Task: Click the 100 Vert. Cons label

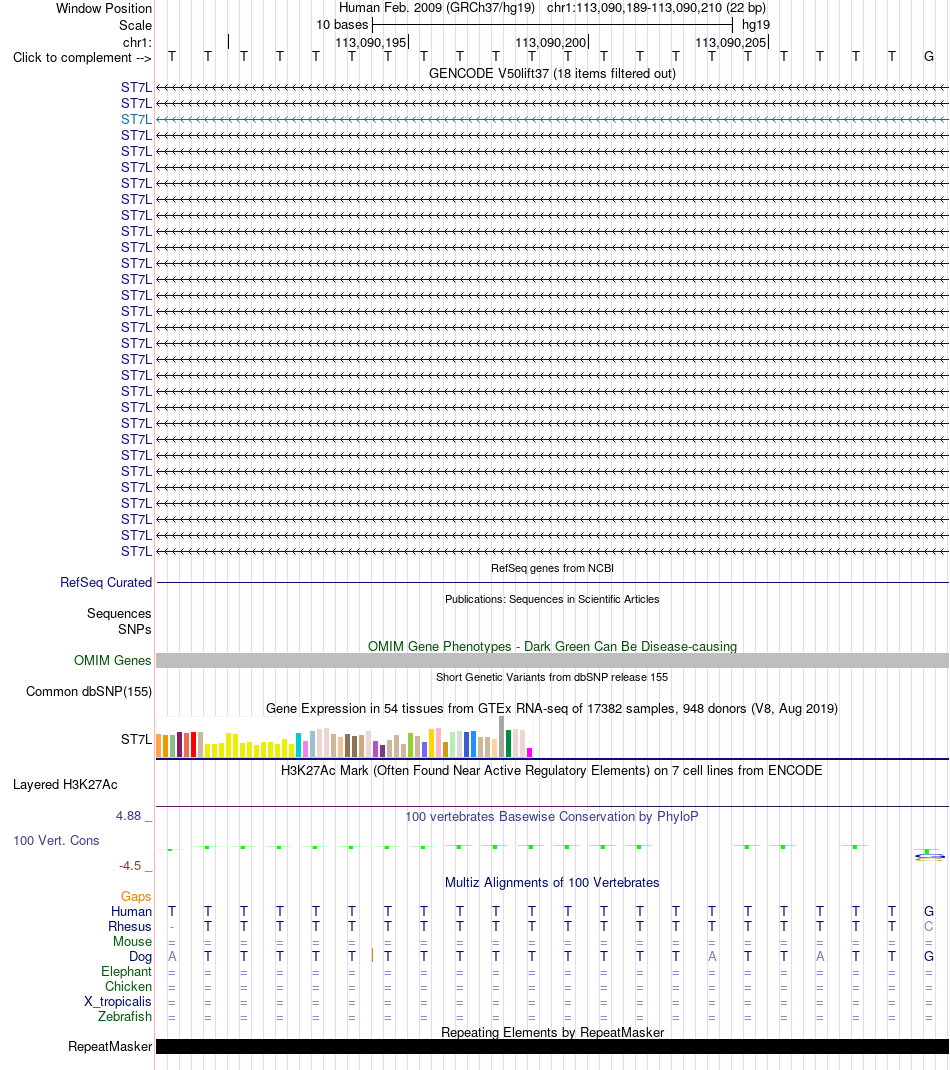Action: tap(56, 841)
